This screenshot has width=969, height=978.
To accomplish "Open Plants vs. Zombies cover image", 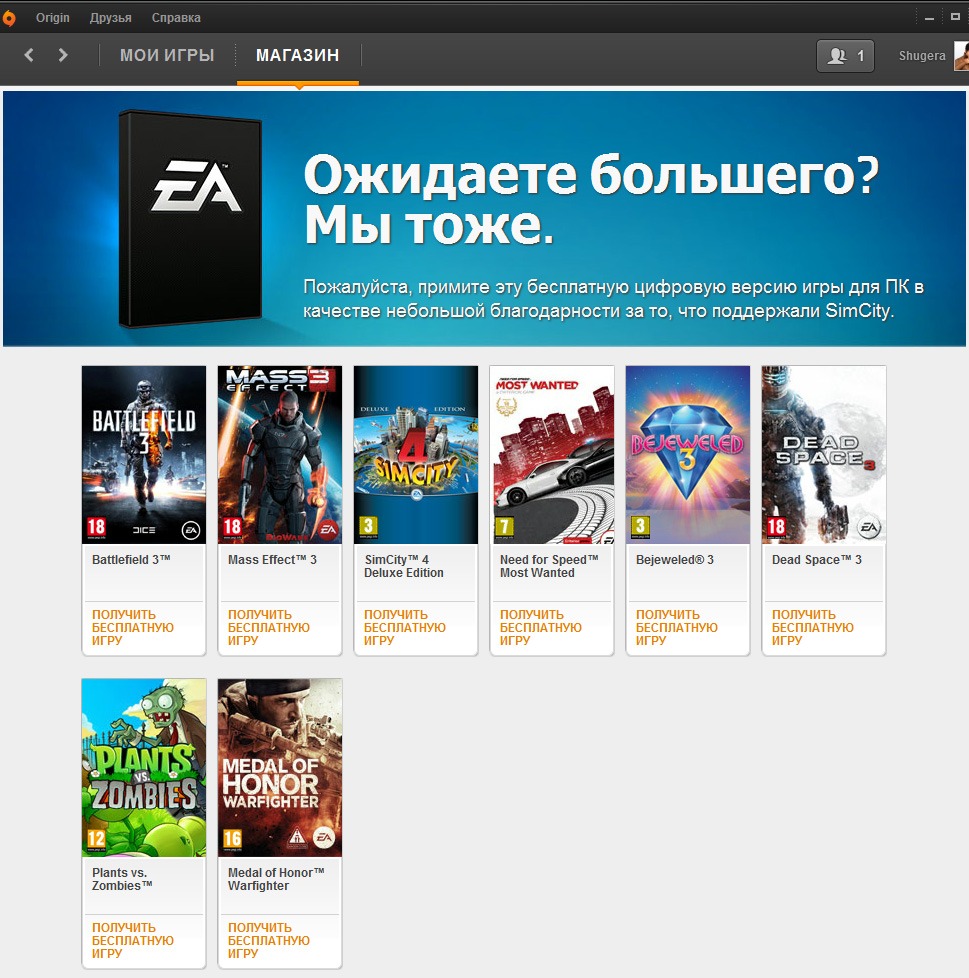I will (144, 768).
